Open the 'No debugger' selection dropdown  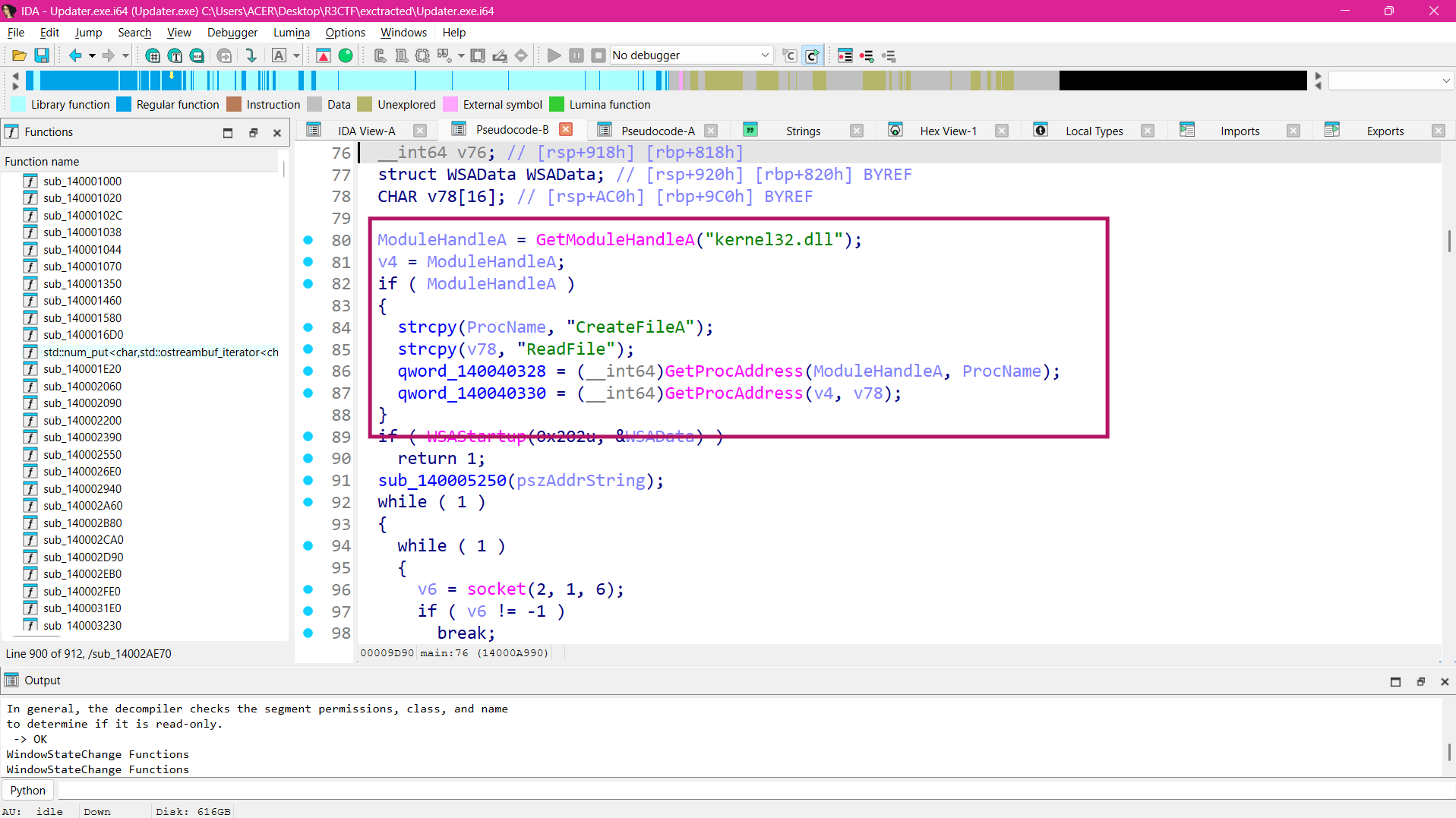[691, 55]
